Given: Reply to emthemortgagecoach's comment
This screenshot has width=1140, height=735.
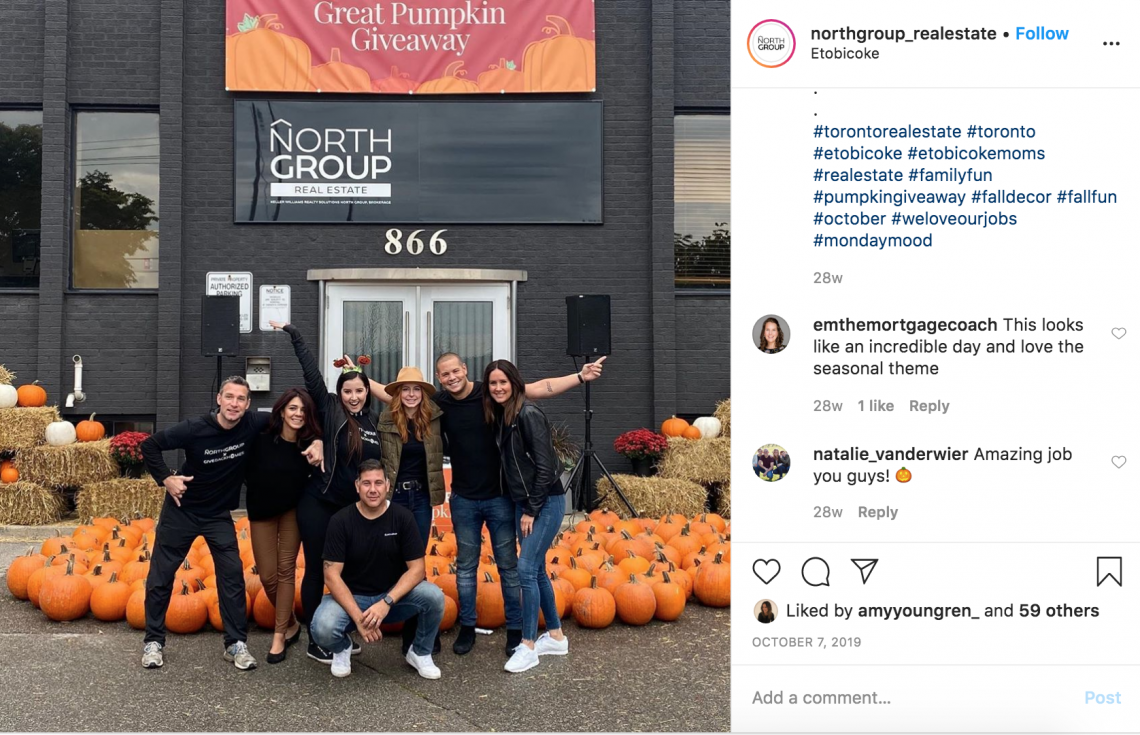Looking at the screenshot, I should pos(929,406).
